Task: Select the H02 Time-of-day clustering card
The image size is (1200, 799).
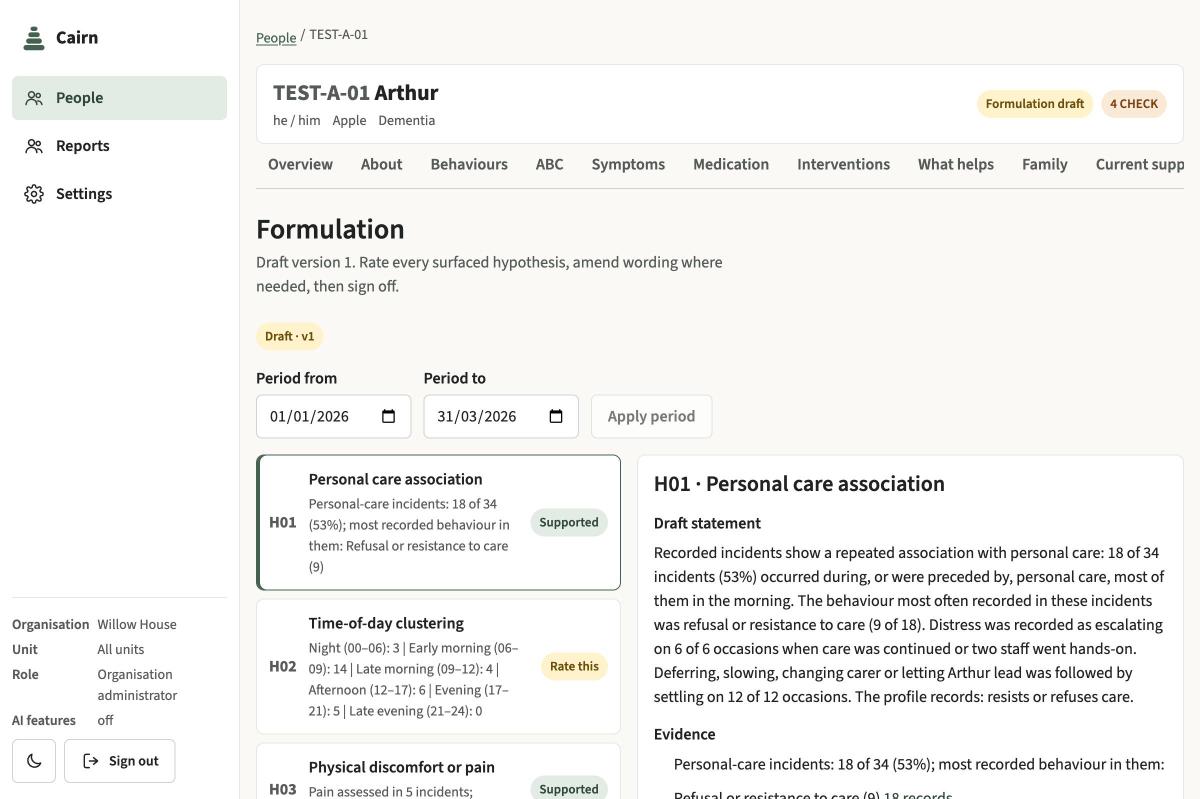Action: tap(438, 667)
